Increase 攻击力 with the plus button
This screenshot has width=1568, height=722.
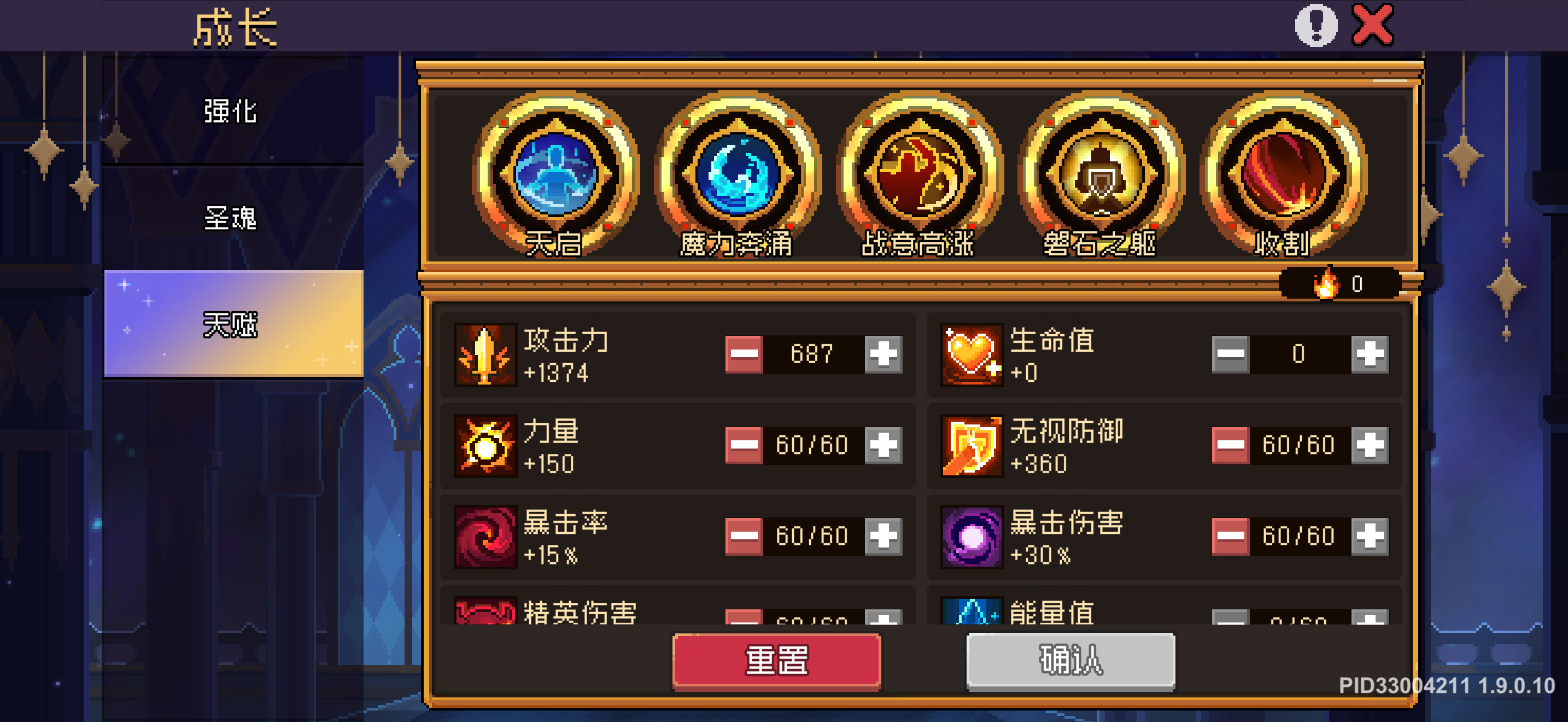[x=883, y=354]
